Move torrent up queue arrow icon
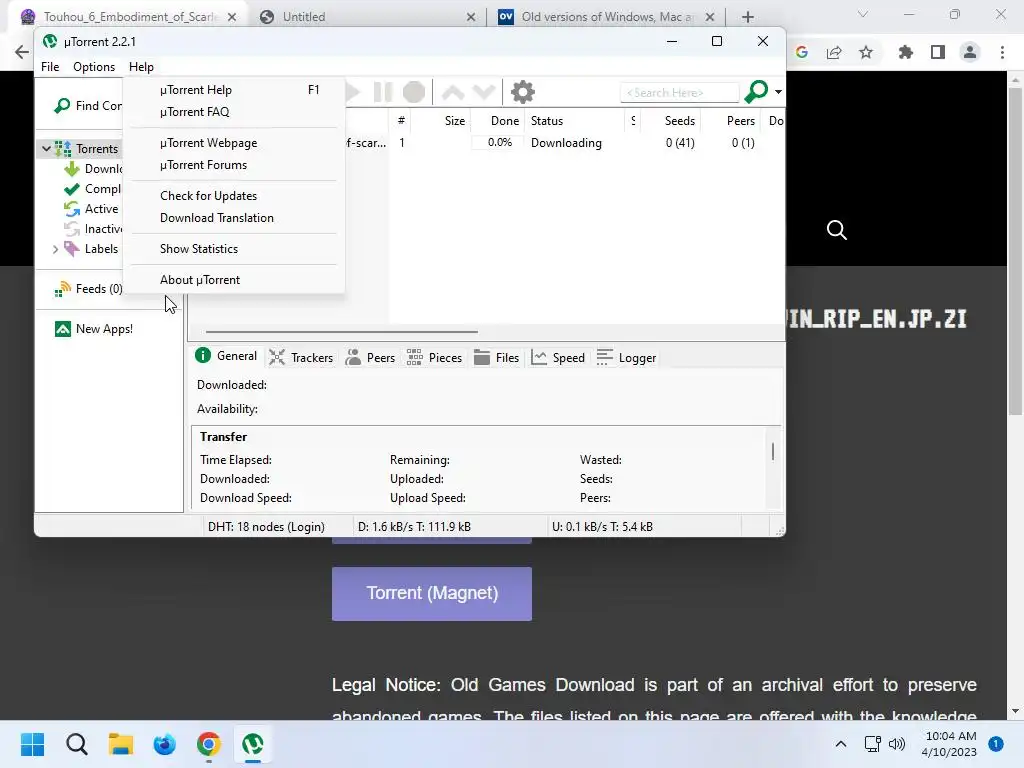This screenshot has width=1024, height=768. (453, 92)
